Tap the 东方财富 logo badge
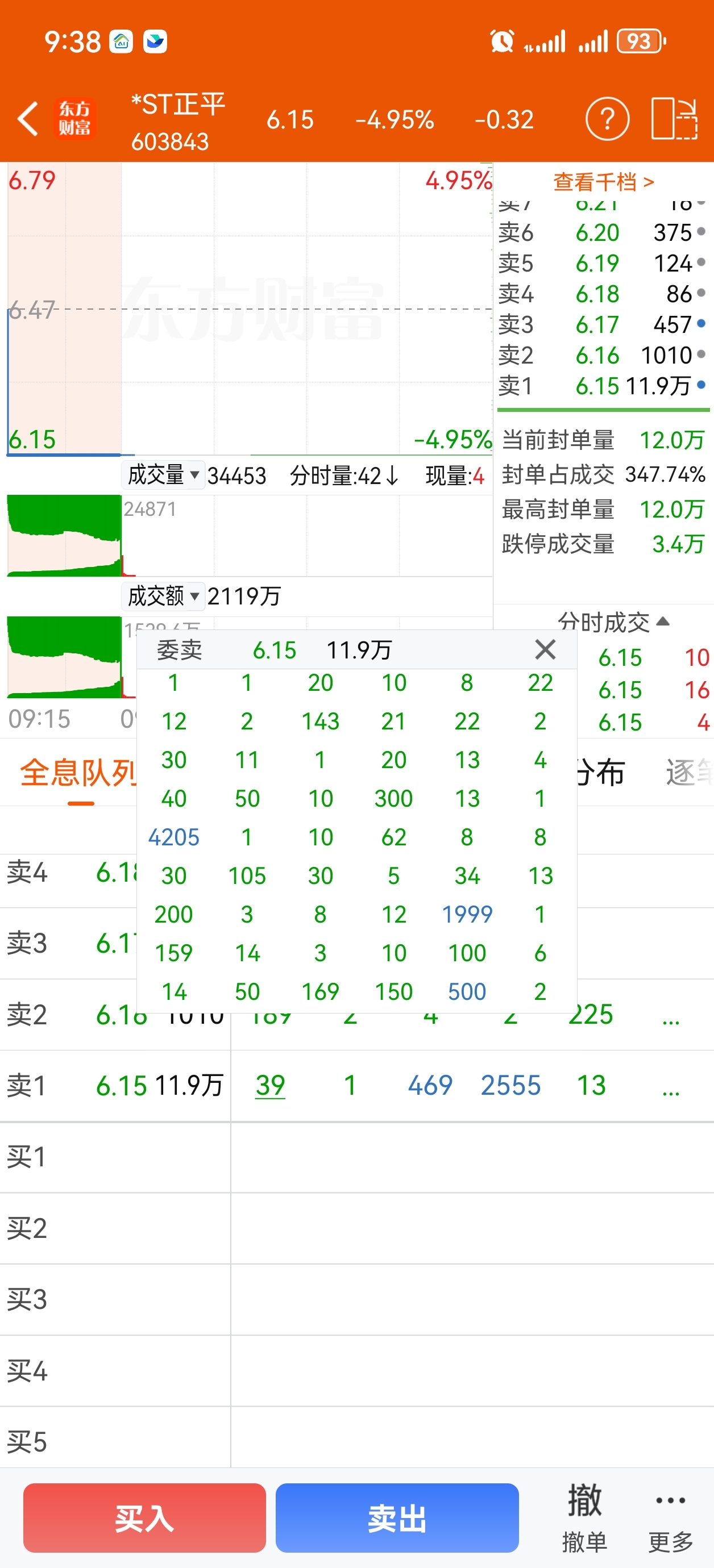 (x=74, y=119)
